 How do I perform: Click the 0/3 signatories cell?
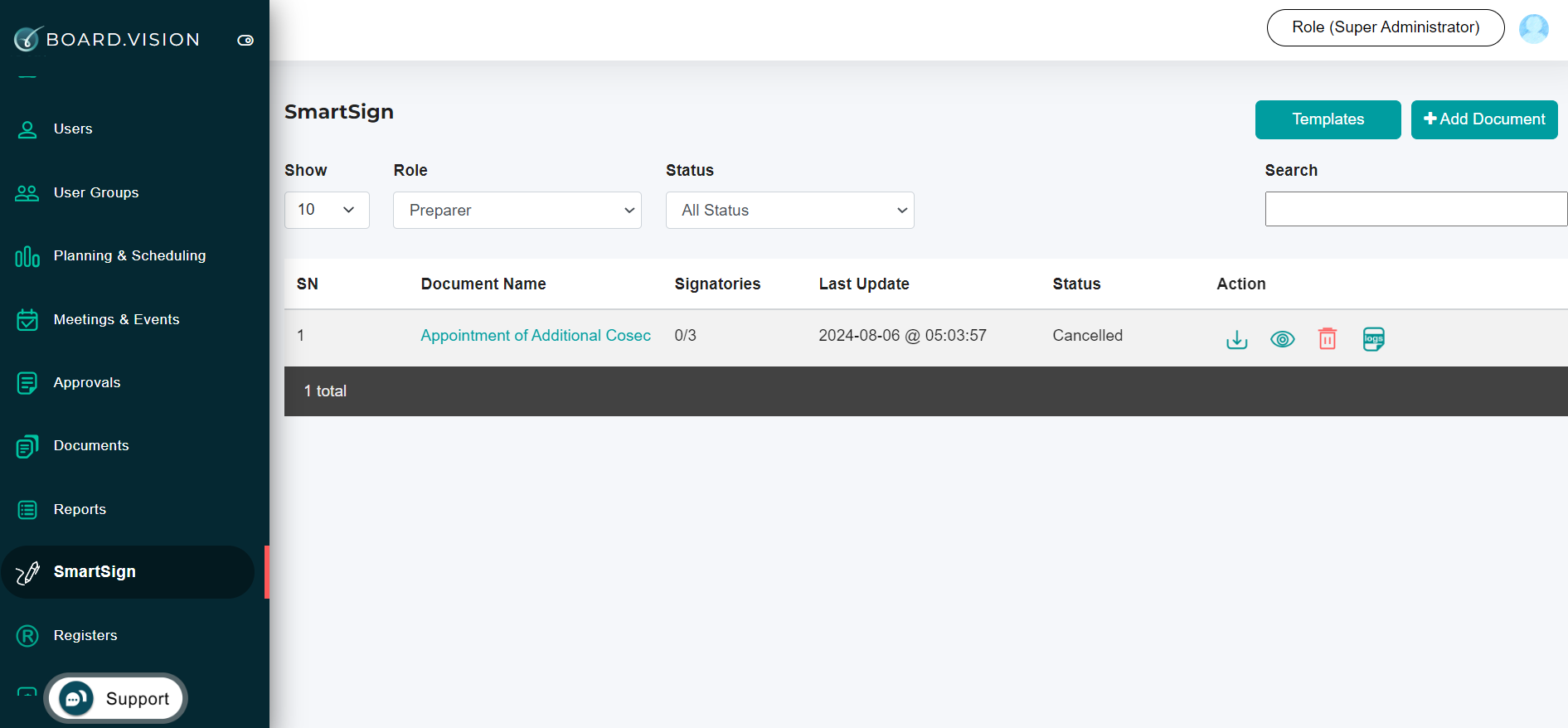point(686,335)
